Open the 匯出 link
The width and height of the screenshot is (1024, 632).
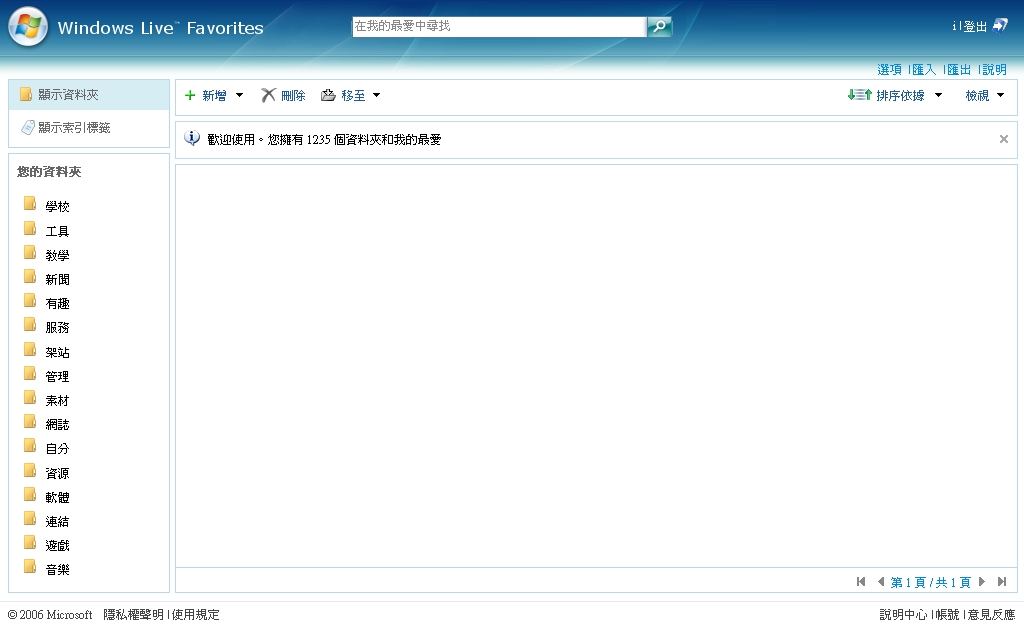[959, 69]
